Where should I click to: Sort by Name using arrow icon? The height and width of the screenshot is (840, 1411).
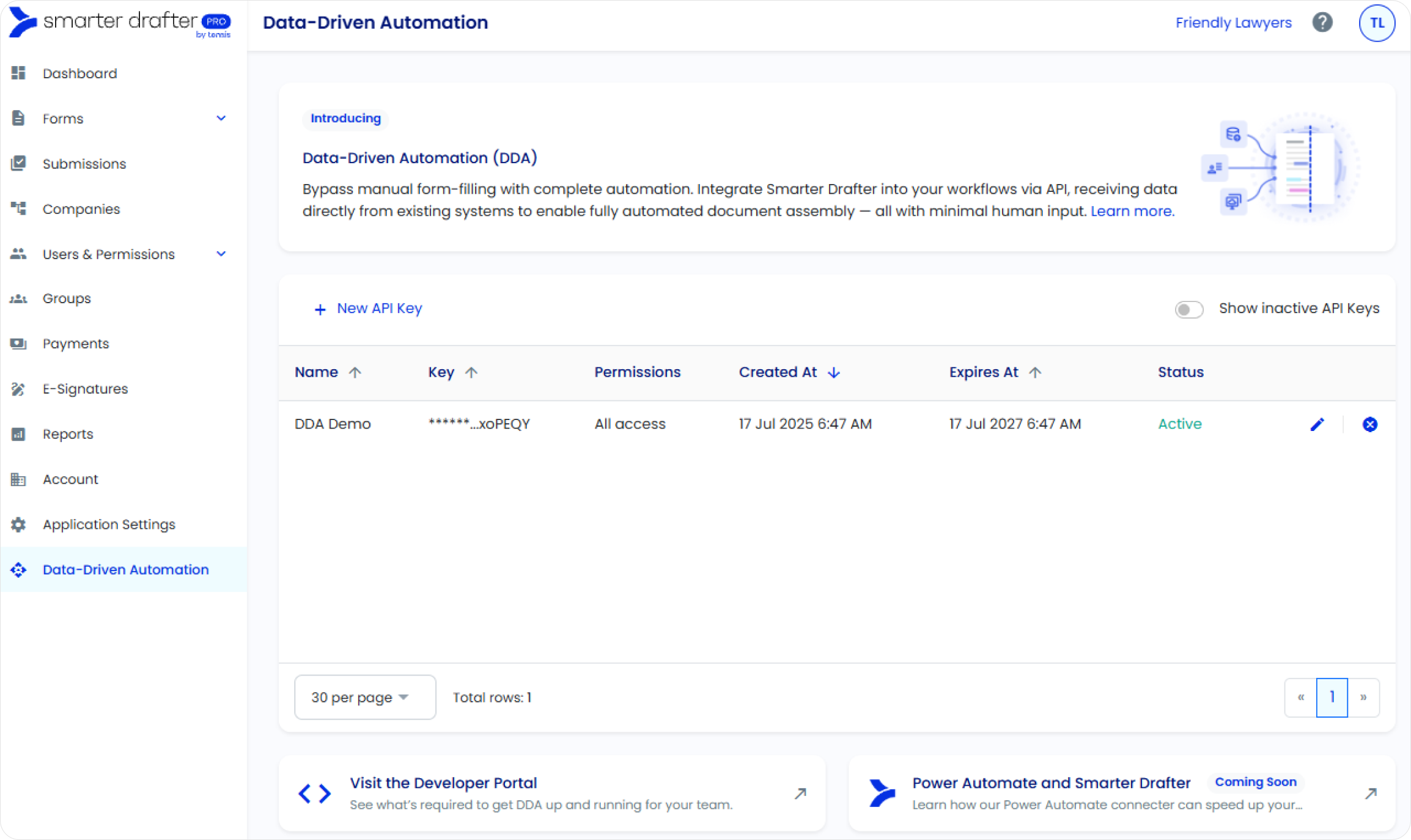pos(355,372)
